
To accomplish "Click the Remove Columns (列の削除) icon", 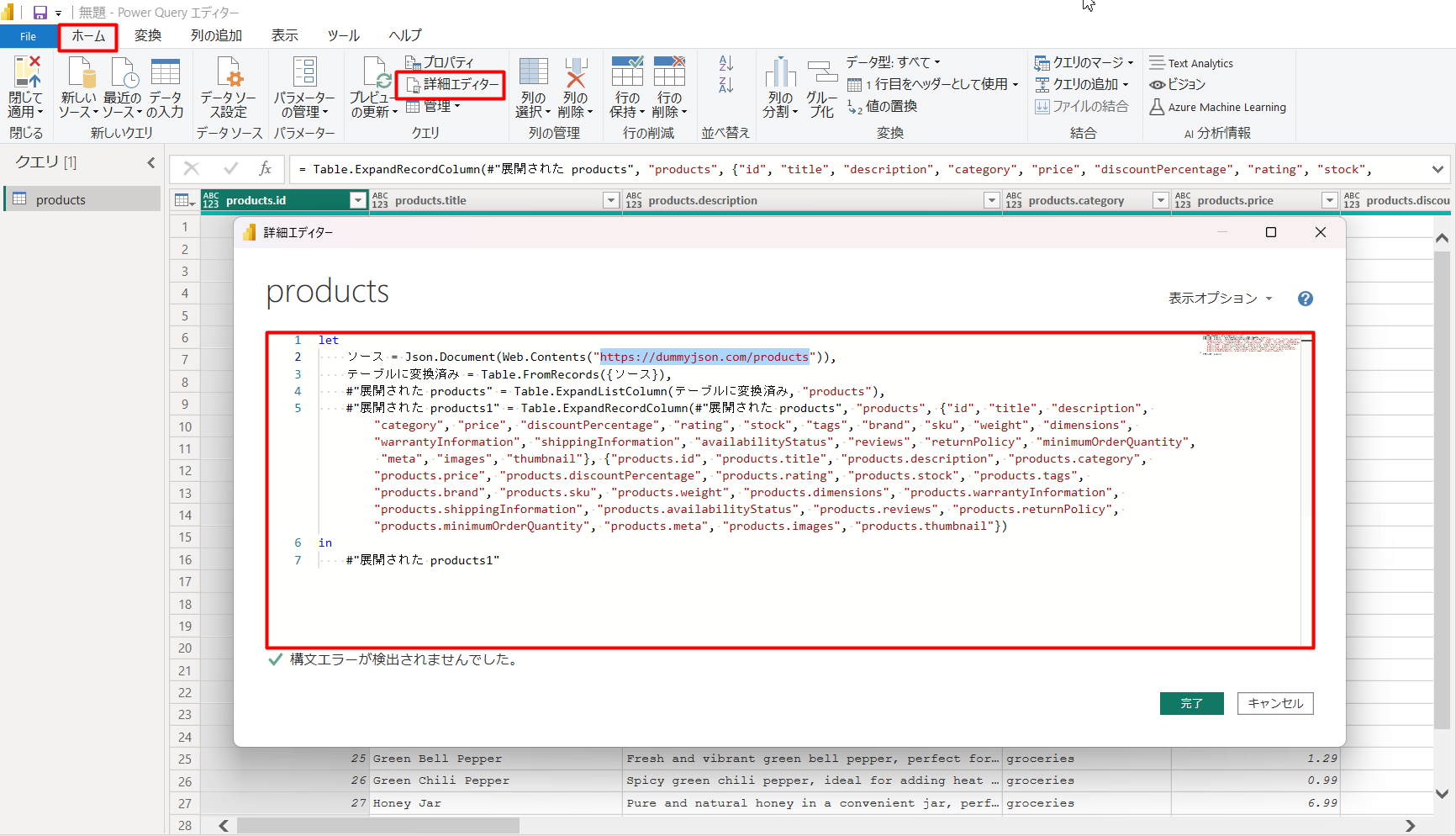I will [576, 74].
